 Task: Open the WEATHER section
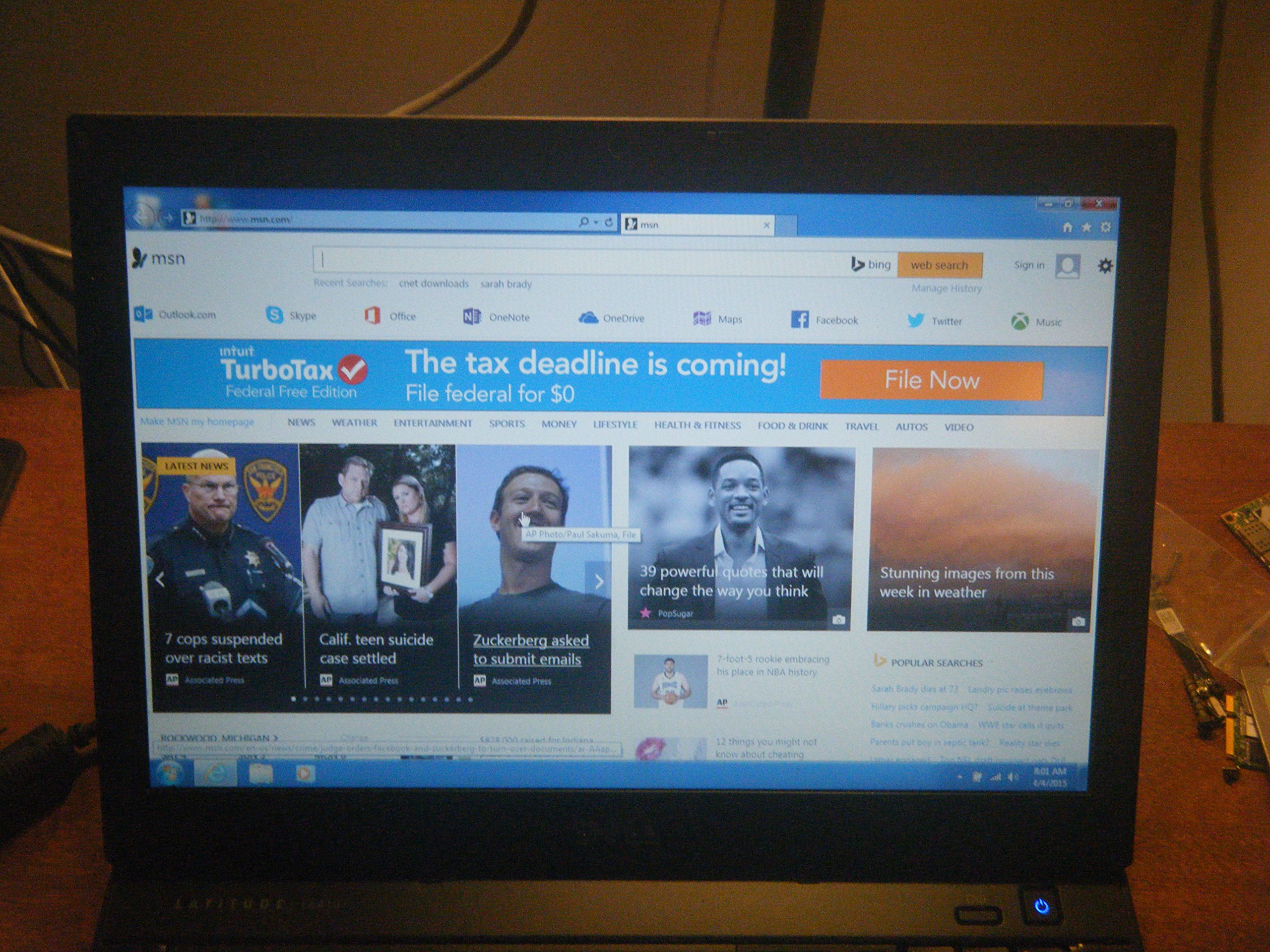[x=354, y=423]
